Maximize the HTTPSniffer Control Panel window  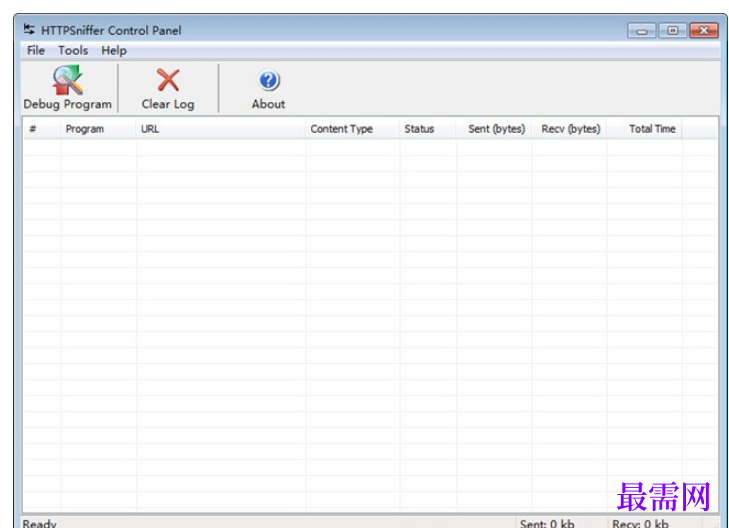pyautogui.click(x=672, y=31)
